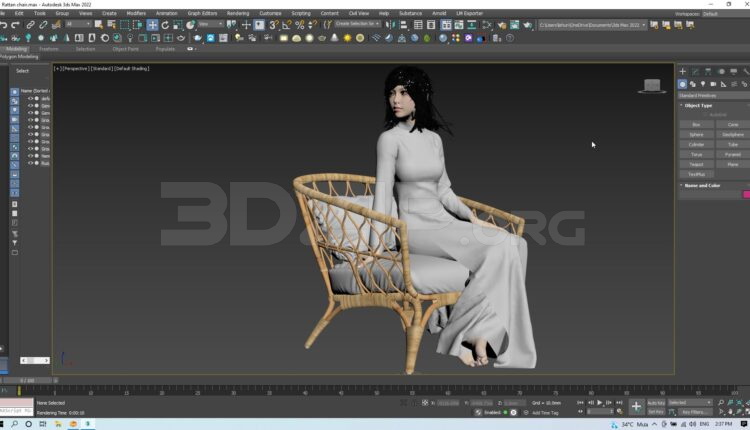Click the pink object color swatch
750x430 pixels.
[746, 194]
